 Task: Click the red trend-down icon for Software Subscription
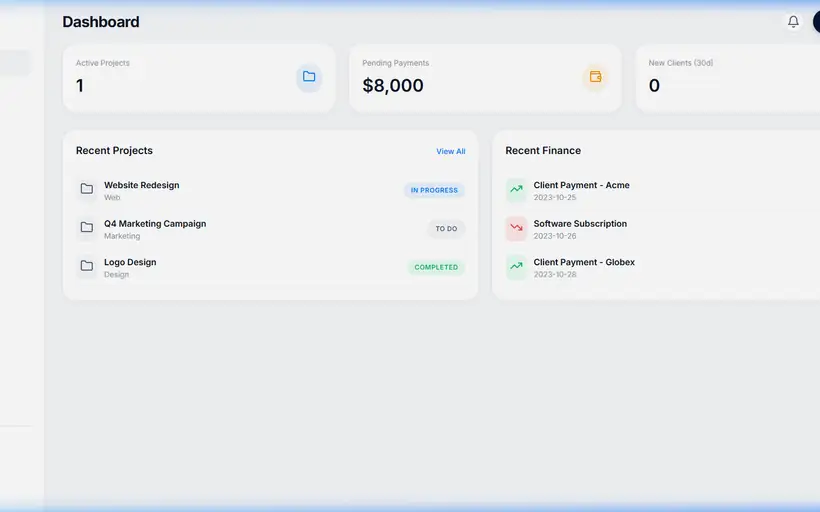click(x=516, y=228)
